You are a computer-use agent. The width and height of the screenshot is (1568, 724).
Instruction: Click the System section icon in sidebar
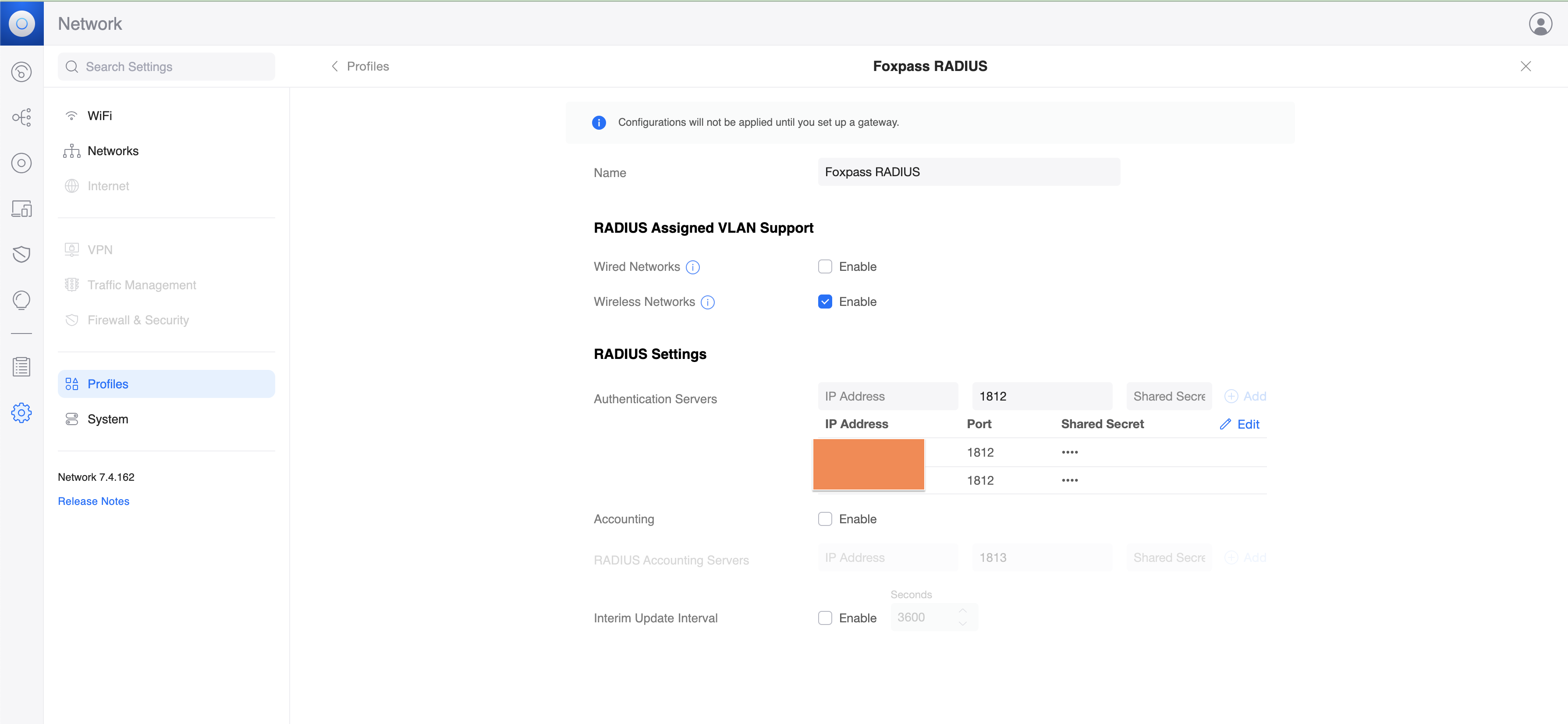71,418
